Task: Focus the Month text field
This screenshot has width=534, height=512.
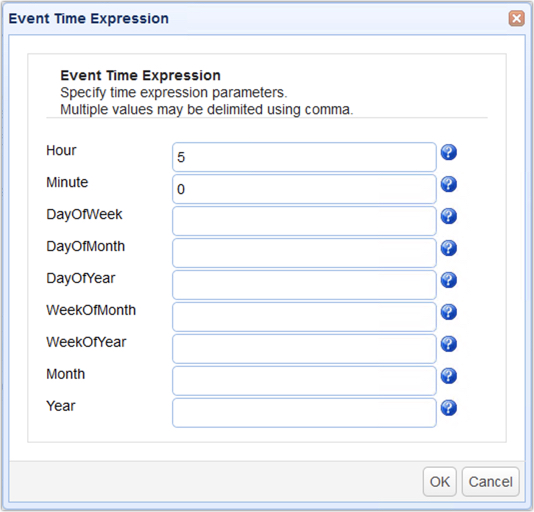Action: tap(304, 381)
